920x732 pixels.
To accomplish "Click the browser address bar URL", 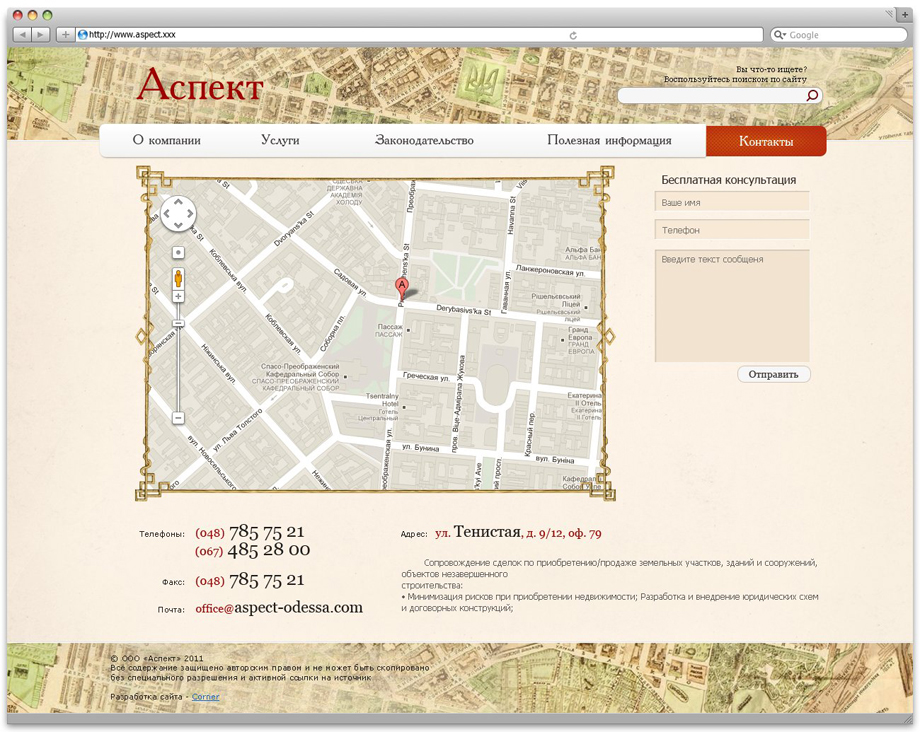I will pos(132,35).
